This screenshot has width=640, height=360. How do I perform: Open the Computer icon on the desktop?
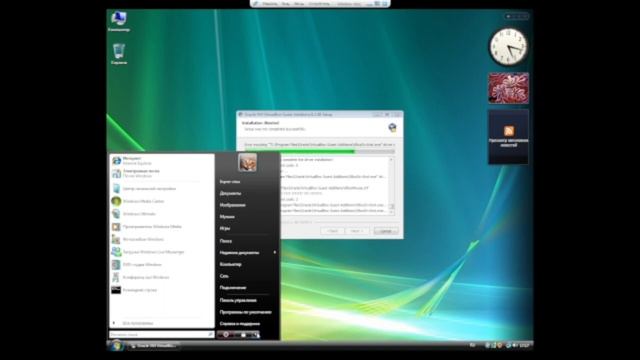(119, 21)
